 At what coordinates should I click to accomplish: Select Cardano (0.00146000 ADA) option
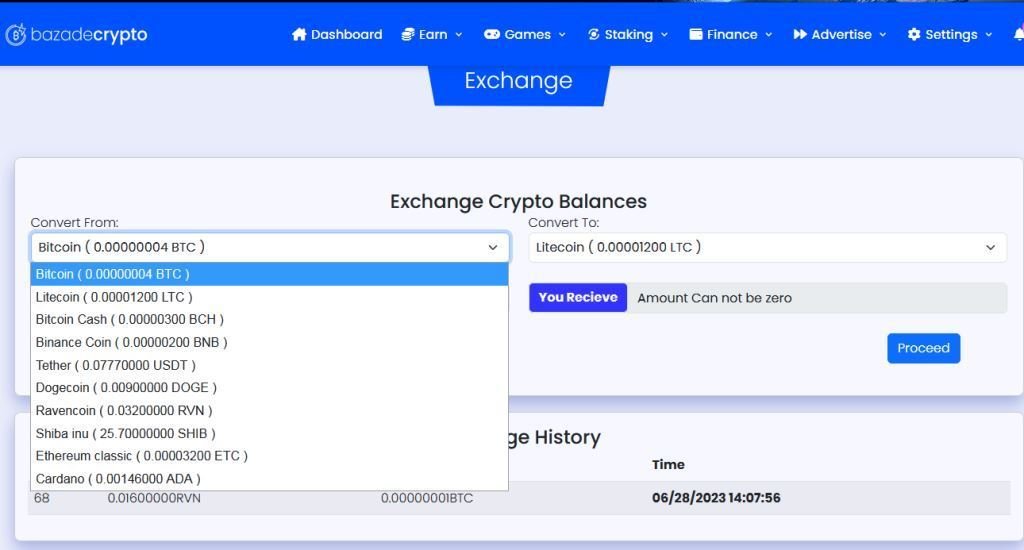(x=269, y=479)
